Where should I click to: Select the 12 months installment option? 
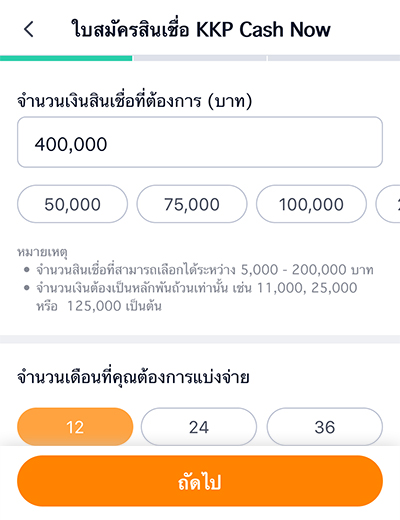coord(75,427)
